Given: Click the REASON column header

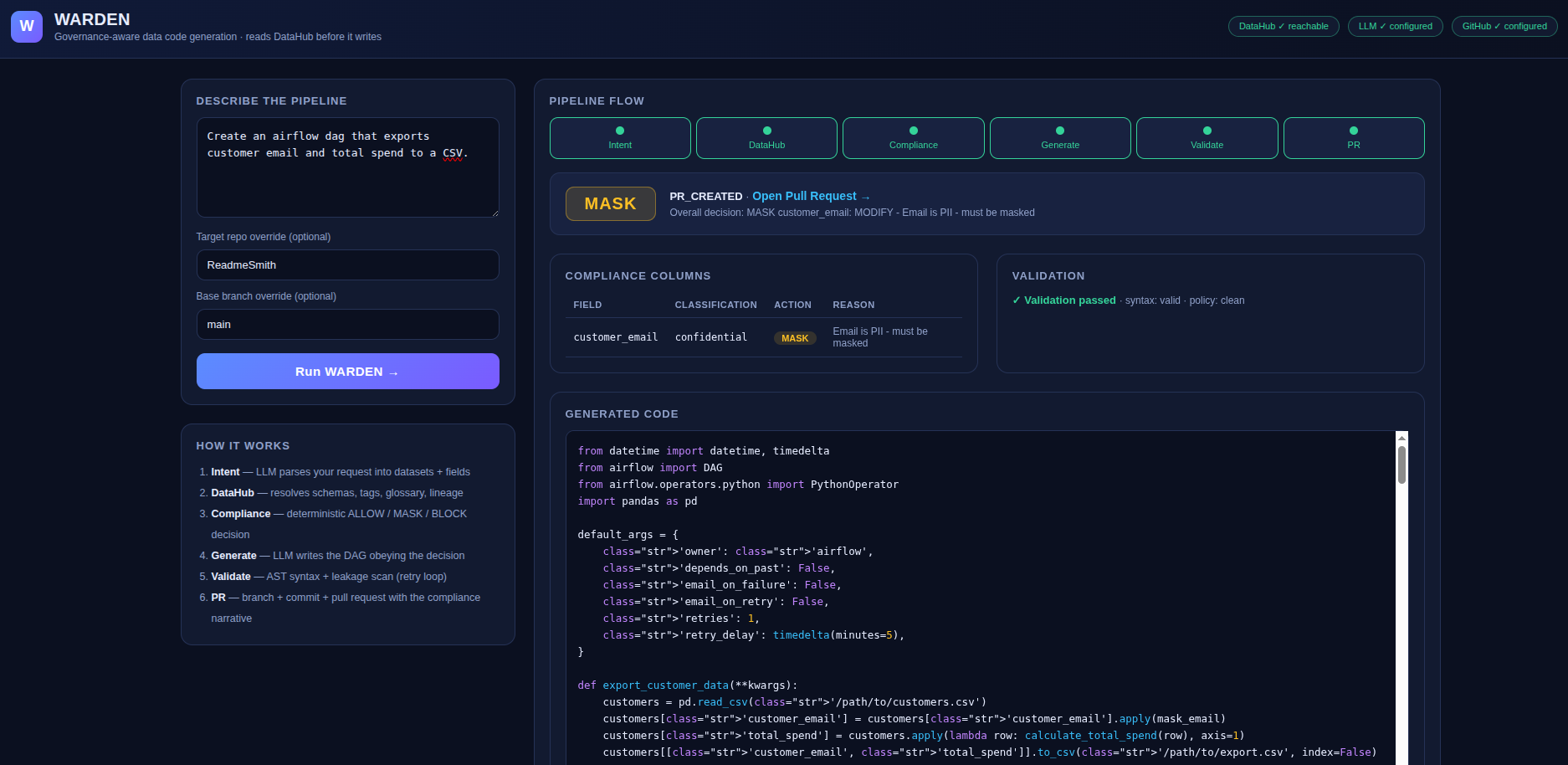Looking at the screenshot, I should point(853,305).
